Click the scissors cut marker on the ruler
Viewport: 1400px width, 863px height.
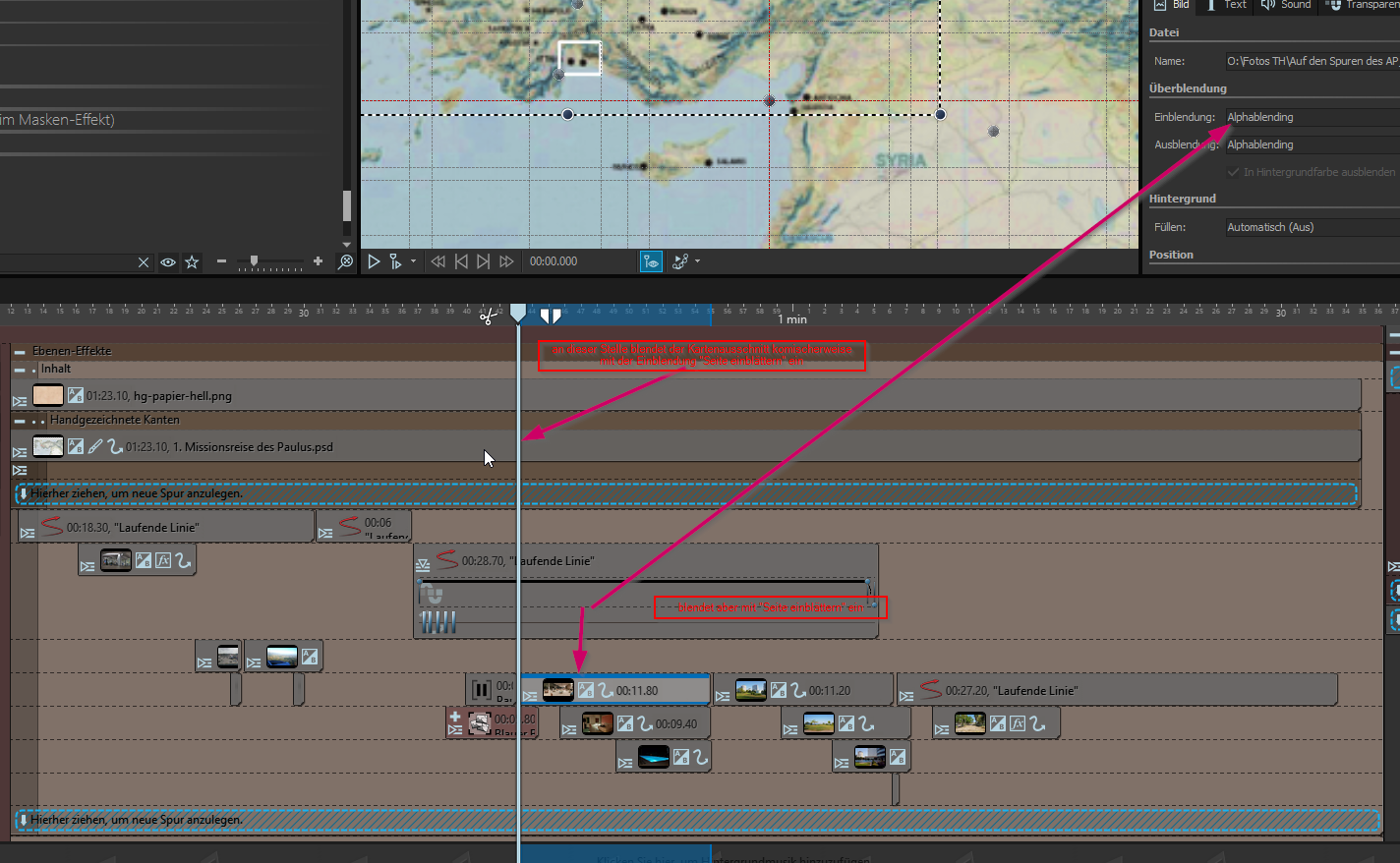point(488,316)
